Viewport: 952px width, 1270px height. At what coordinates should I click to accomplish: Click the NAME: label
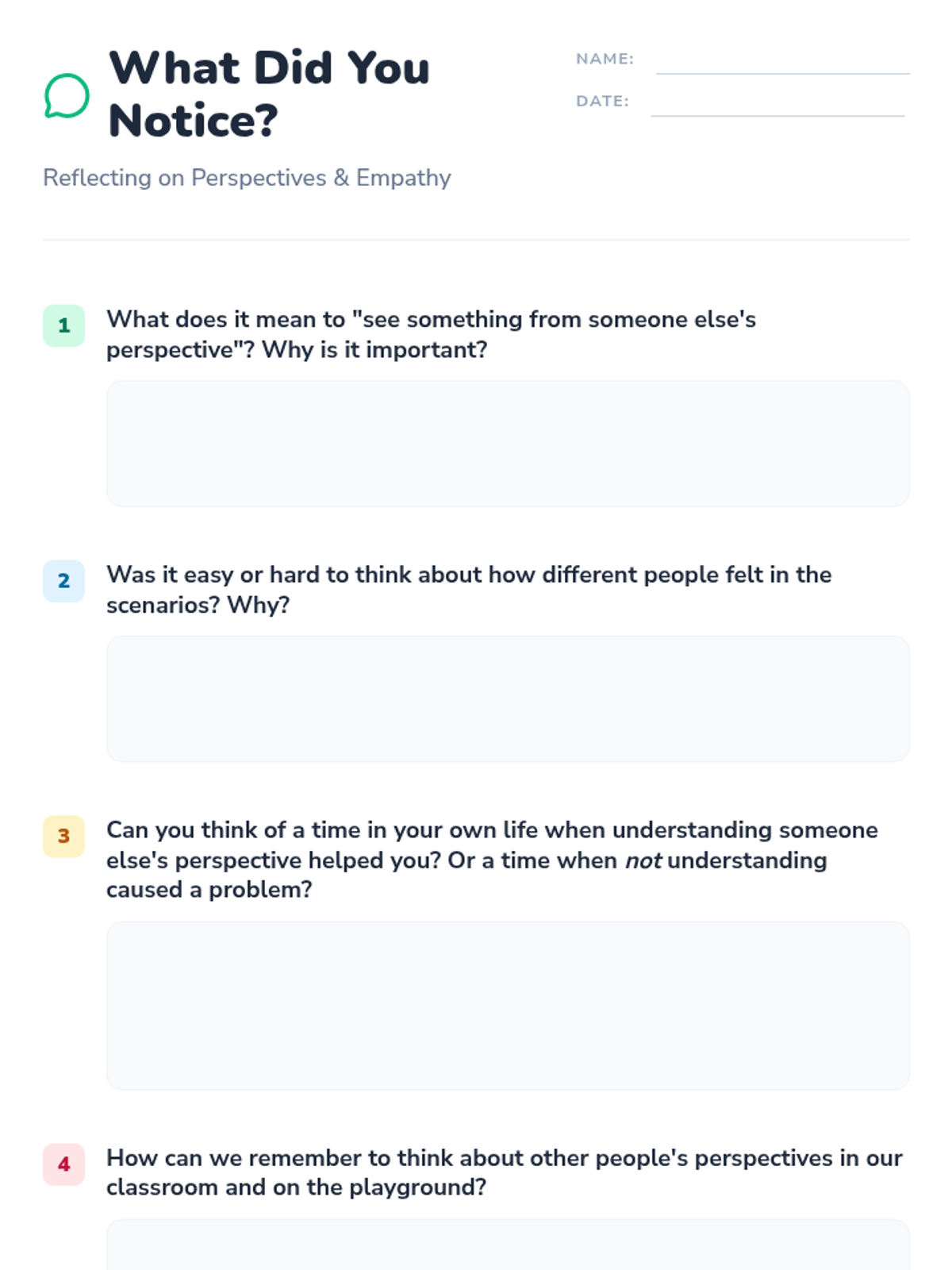coord(605,59)
